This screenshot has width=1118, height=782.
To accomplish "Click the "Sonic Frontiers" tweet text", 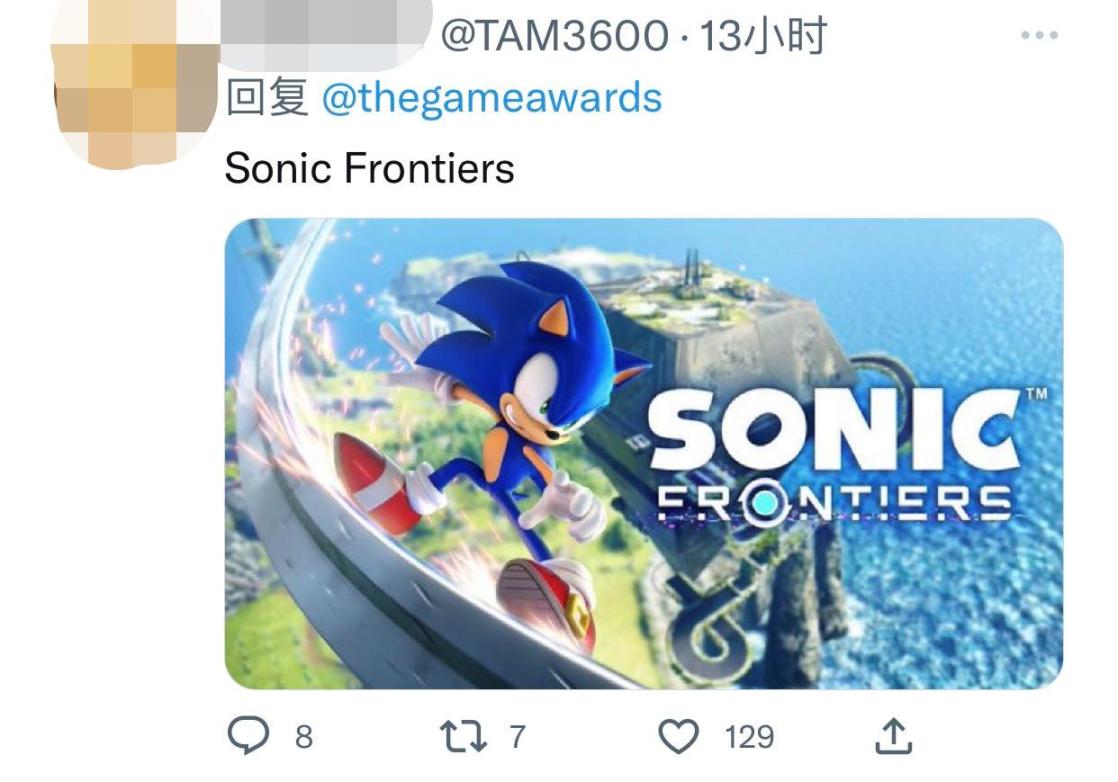I will tap(369, 168).
